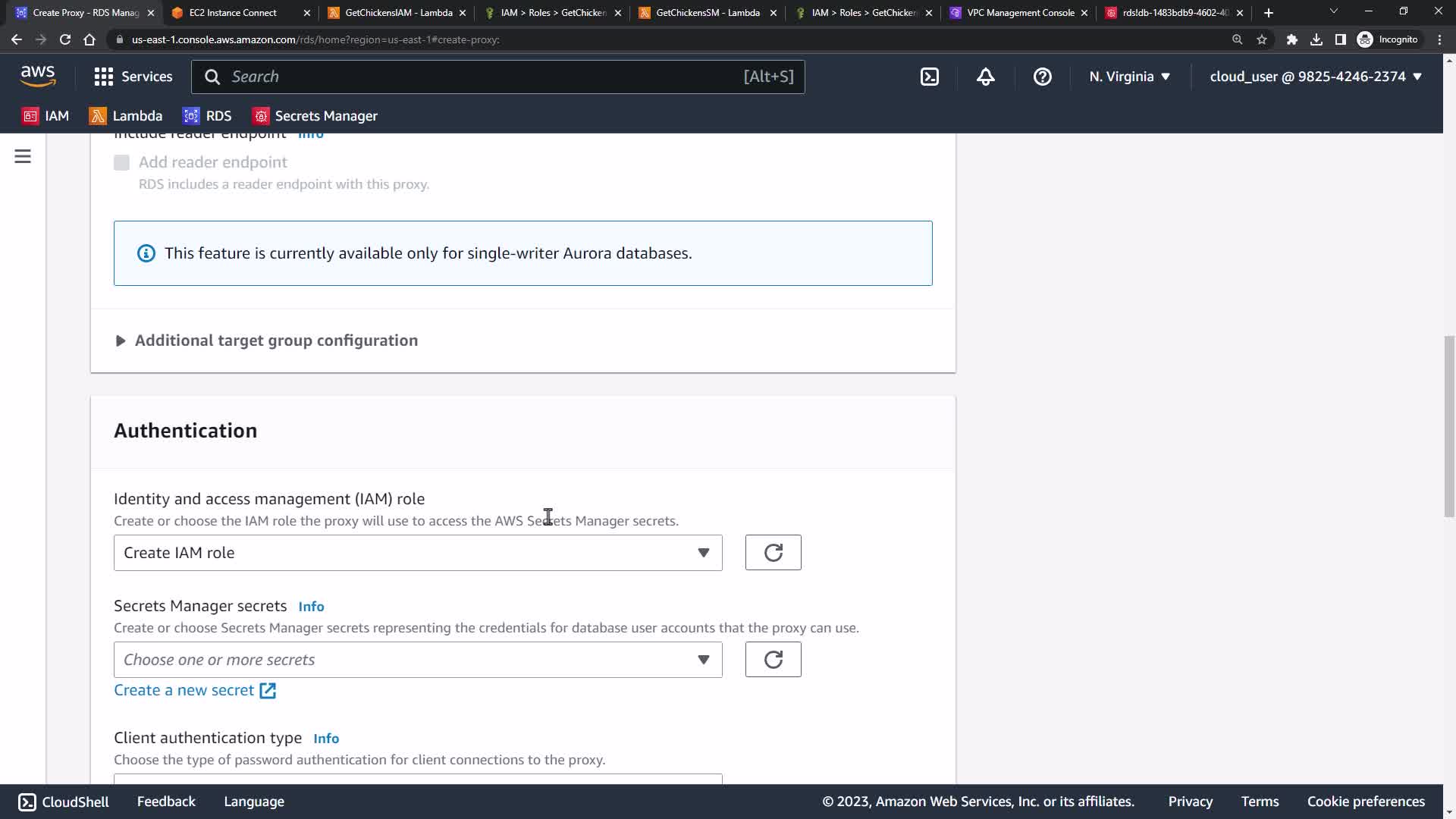Refresh the Secrets Manager secrets list

click(x=773, y=660)
